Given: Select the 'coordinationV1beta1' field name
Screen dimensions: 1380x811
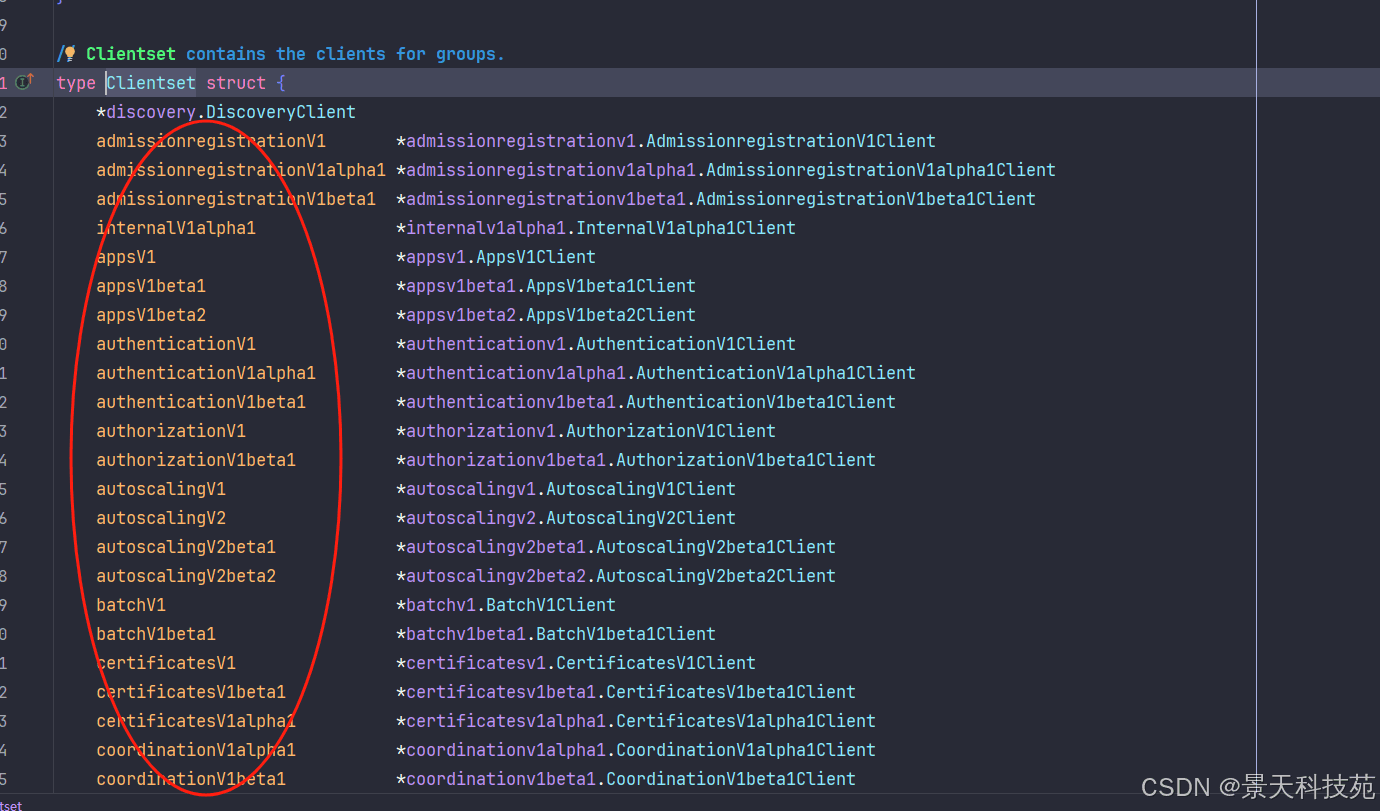Looking at the screenshot, I should (x=191, y=779).
